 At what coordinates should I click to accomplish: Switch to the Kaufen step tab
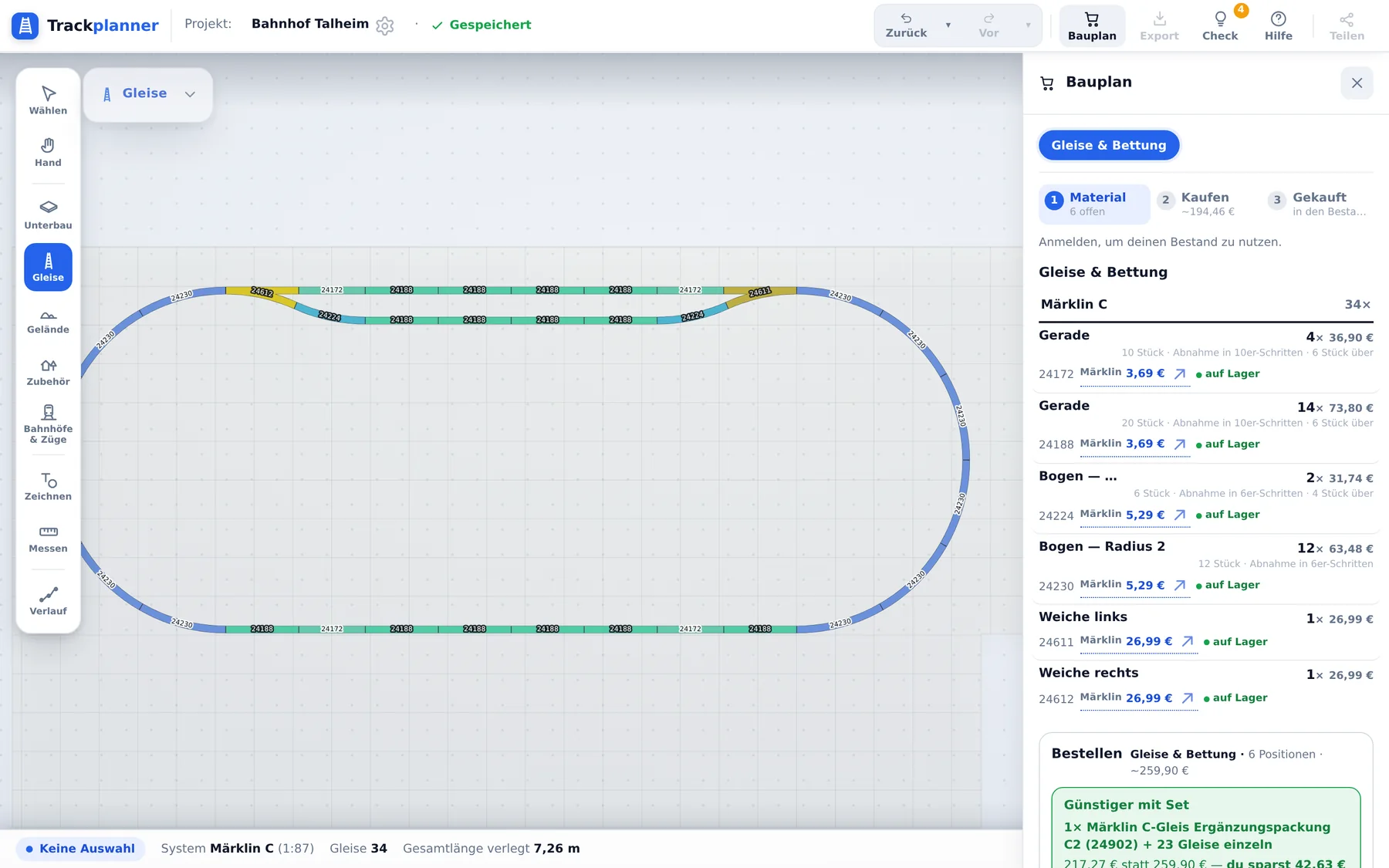point(1205,204)
